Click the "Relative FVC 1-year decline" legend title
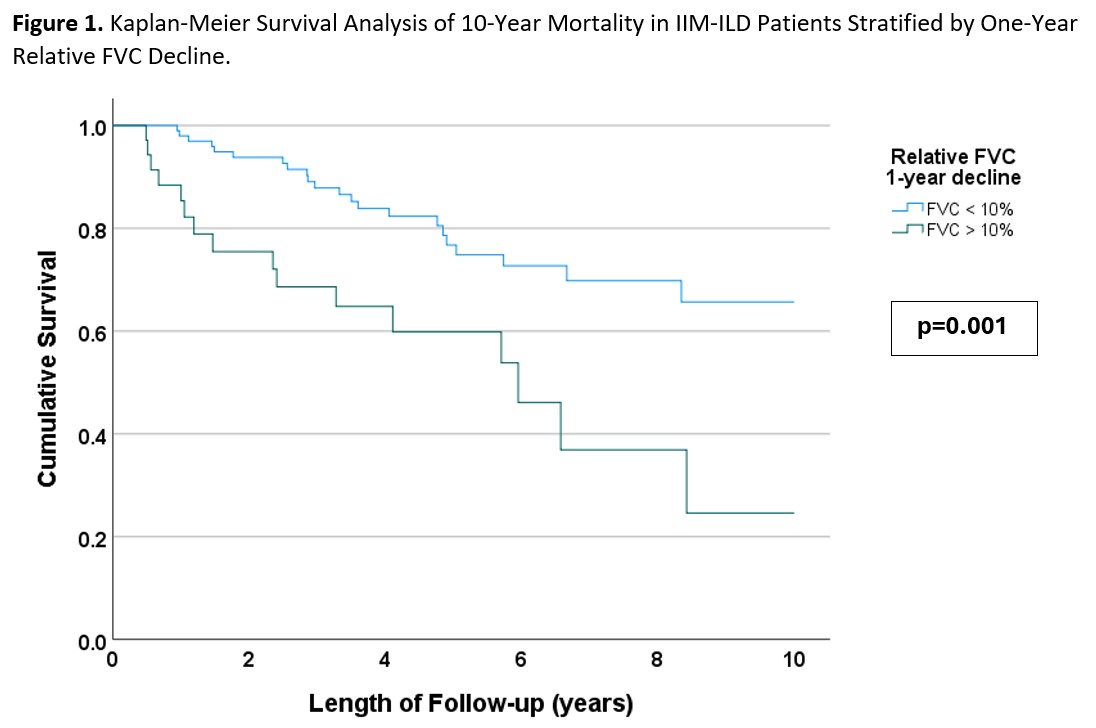The image size is (1096, 728). pyautogui.click(x=956, y=167)
